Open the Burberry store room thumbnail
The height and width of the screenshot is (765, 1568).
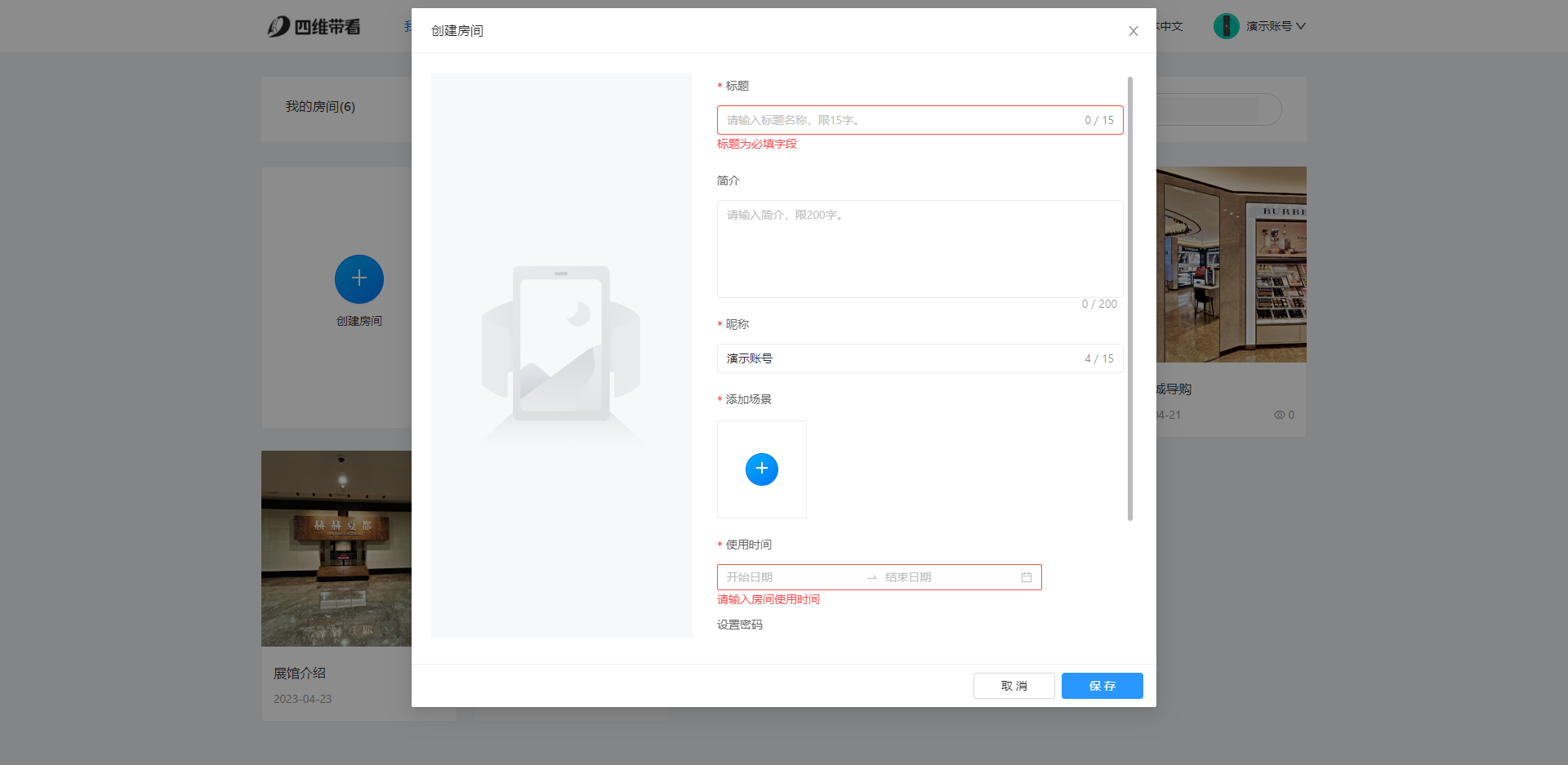click(1231, 265)
